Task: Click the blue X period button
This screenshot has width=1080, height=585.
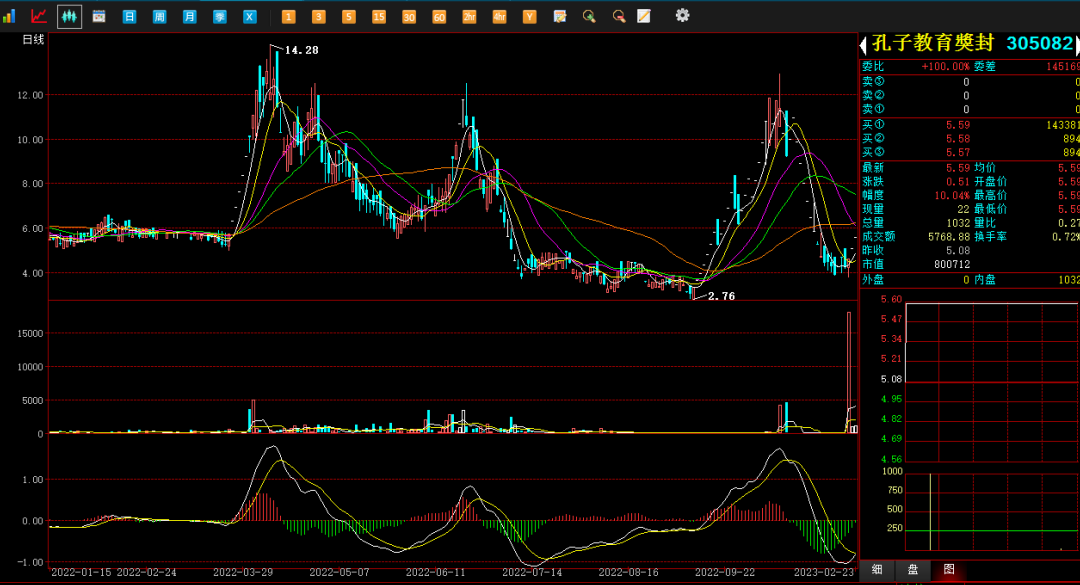Action: click(x=249, y=17)
